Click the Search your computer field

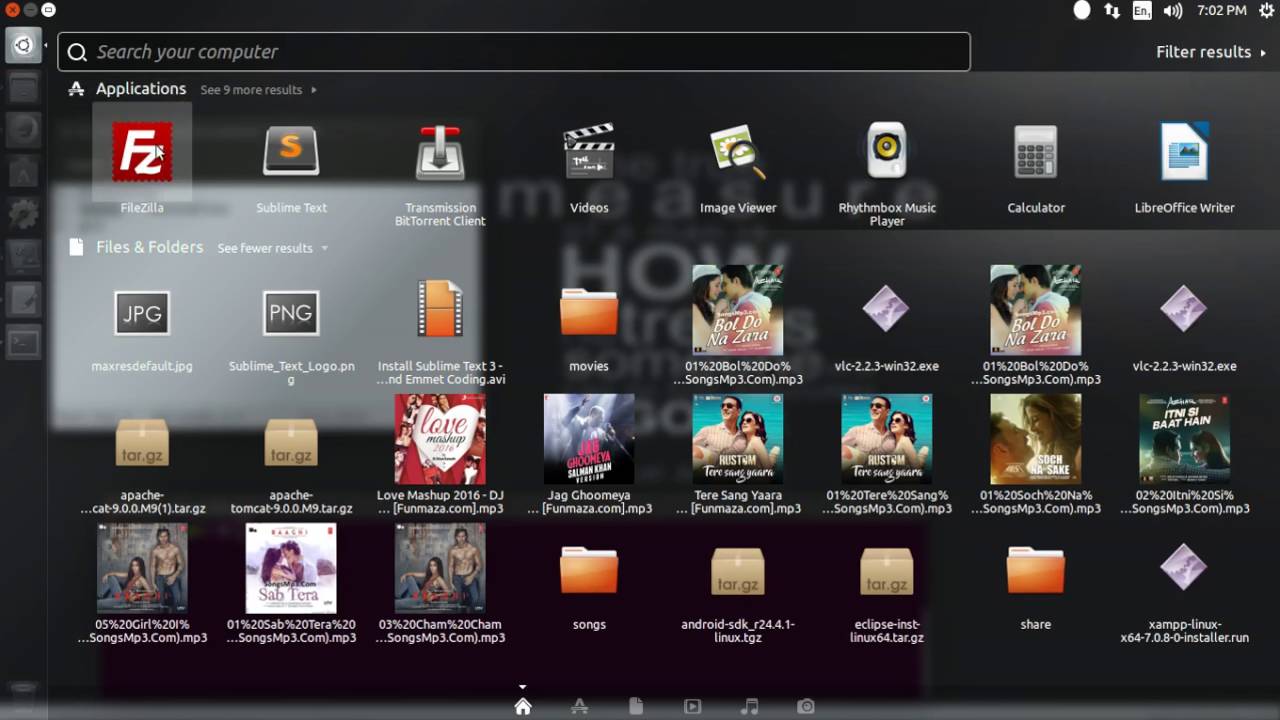[514, 52]
